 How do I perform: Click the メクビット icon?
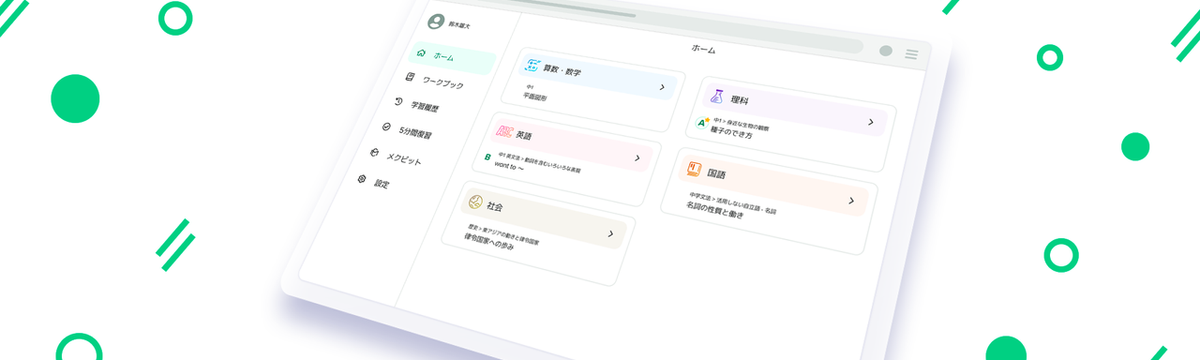pos(374,153)
